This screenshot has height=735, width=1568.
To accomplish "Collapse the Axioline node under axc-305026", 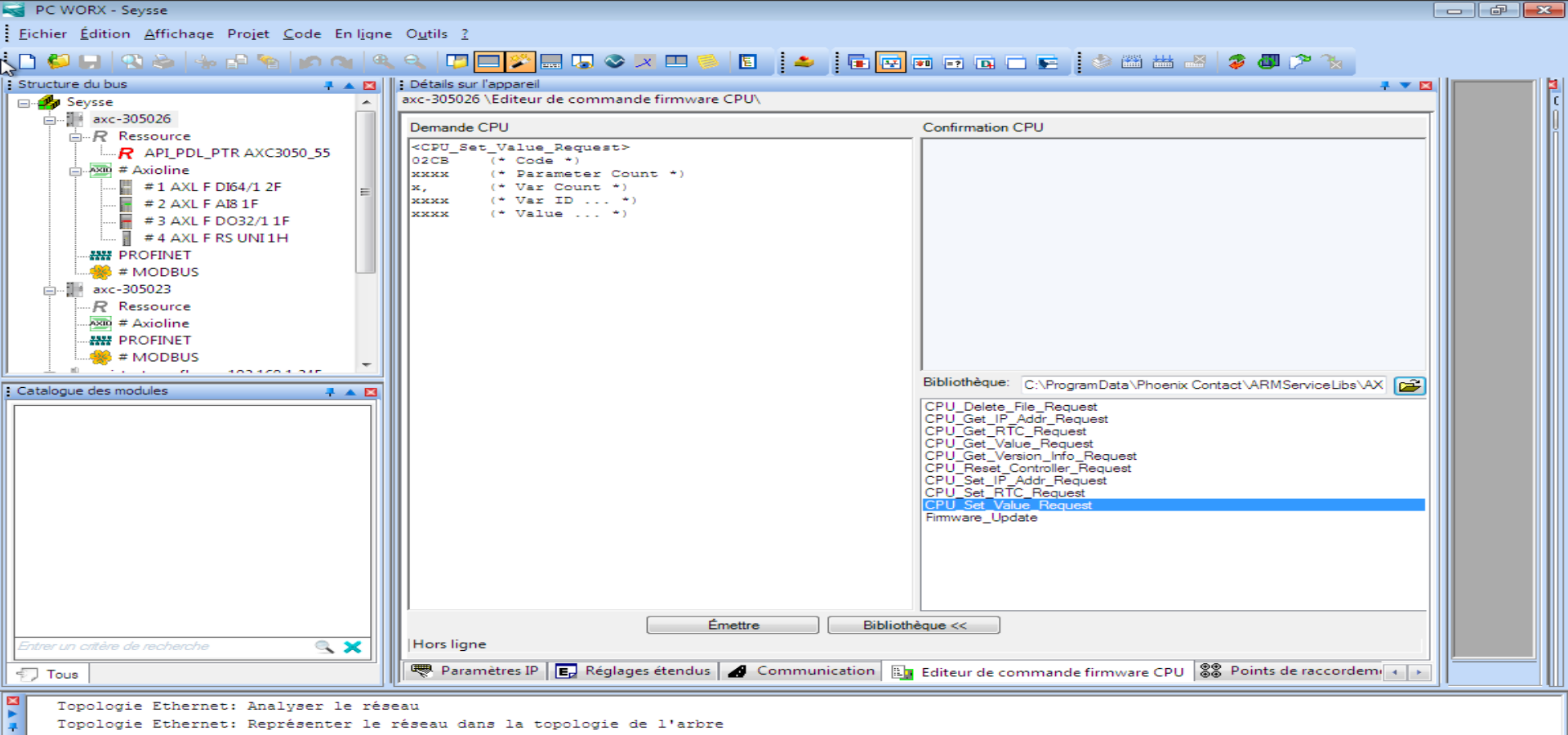I will pyautogui.click(x=75, y=171).
